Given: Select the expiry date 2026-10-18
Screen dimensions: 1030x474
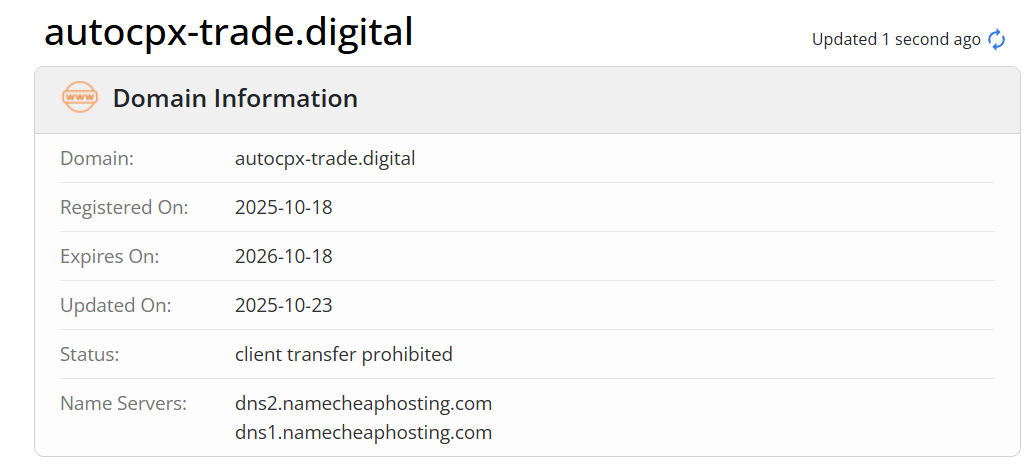Looking at the screenshot, I should (x=283, y=256).
